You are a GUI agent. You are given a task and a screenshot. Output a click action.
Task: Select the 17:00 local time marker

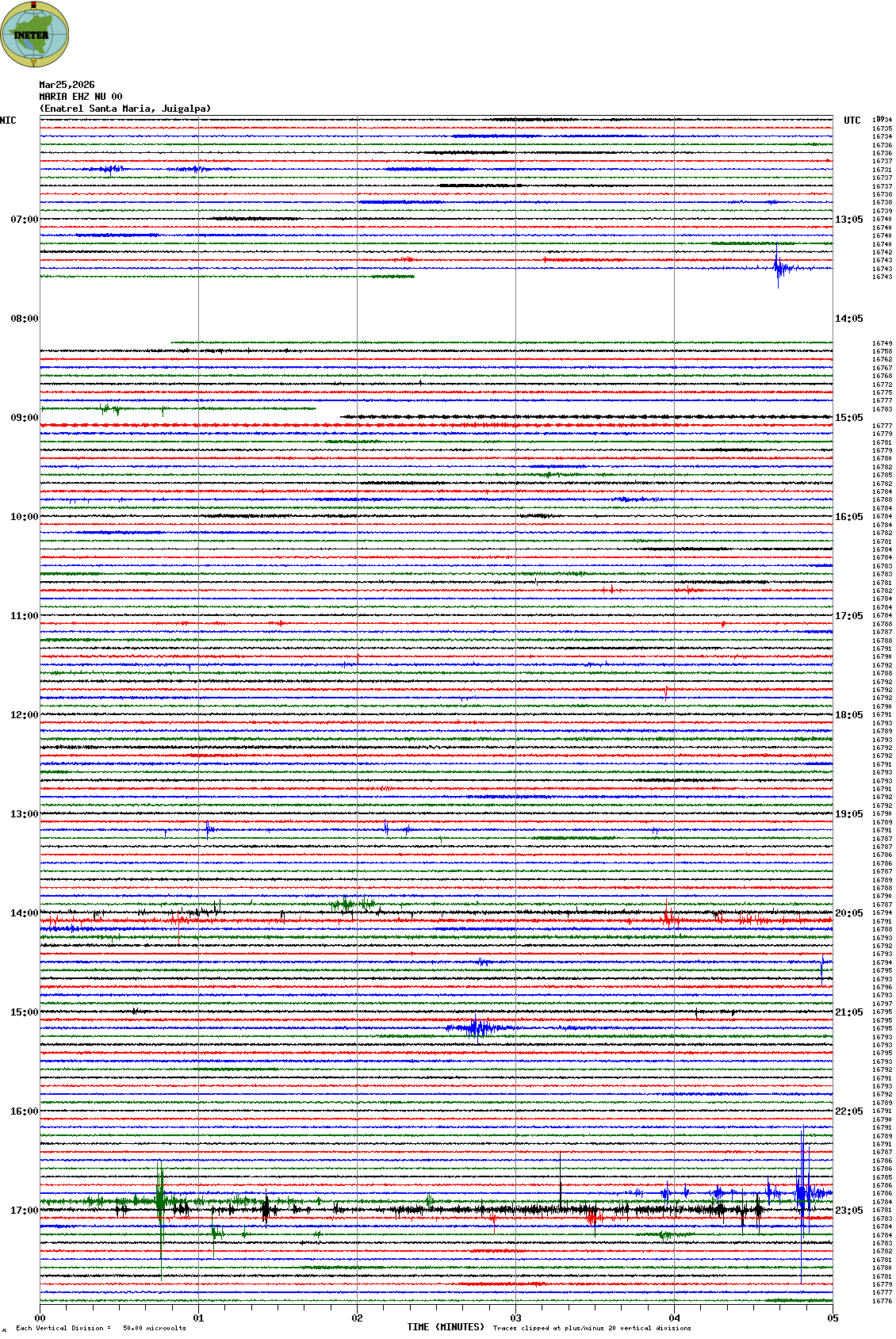coord(24,1211)
